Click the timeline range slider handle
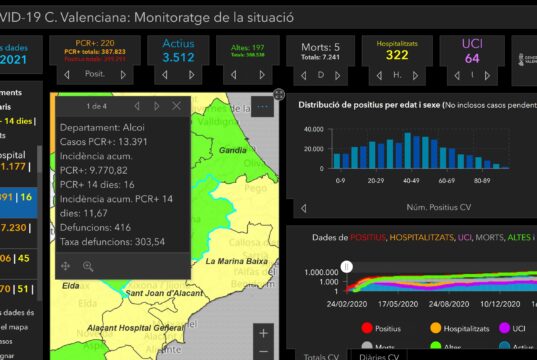537x360 pixels. coord(347,266)
